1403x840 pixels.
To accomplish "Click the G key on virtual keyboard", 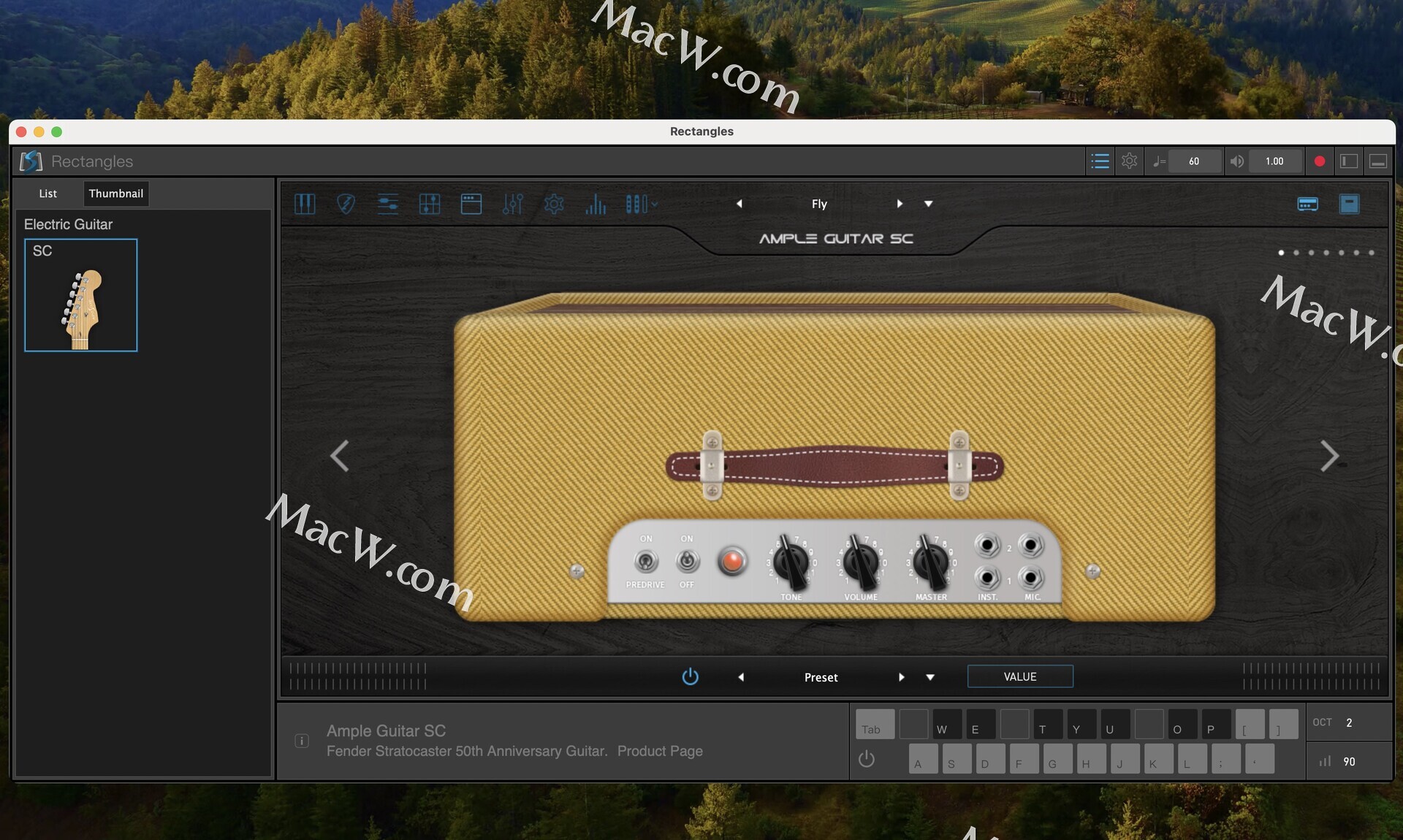I will click(x=1058, y=759).
